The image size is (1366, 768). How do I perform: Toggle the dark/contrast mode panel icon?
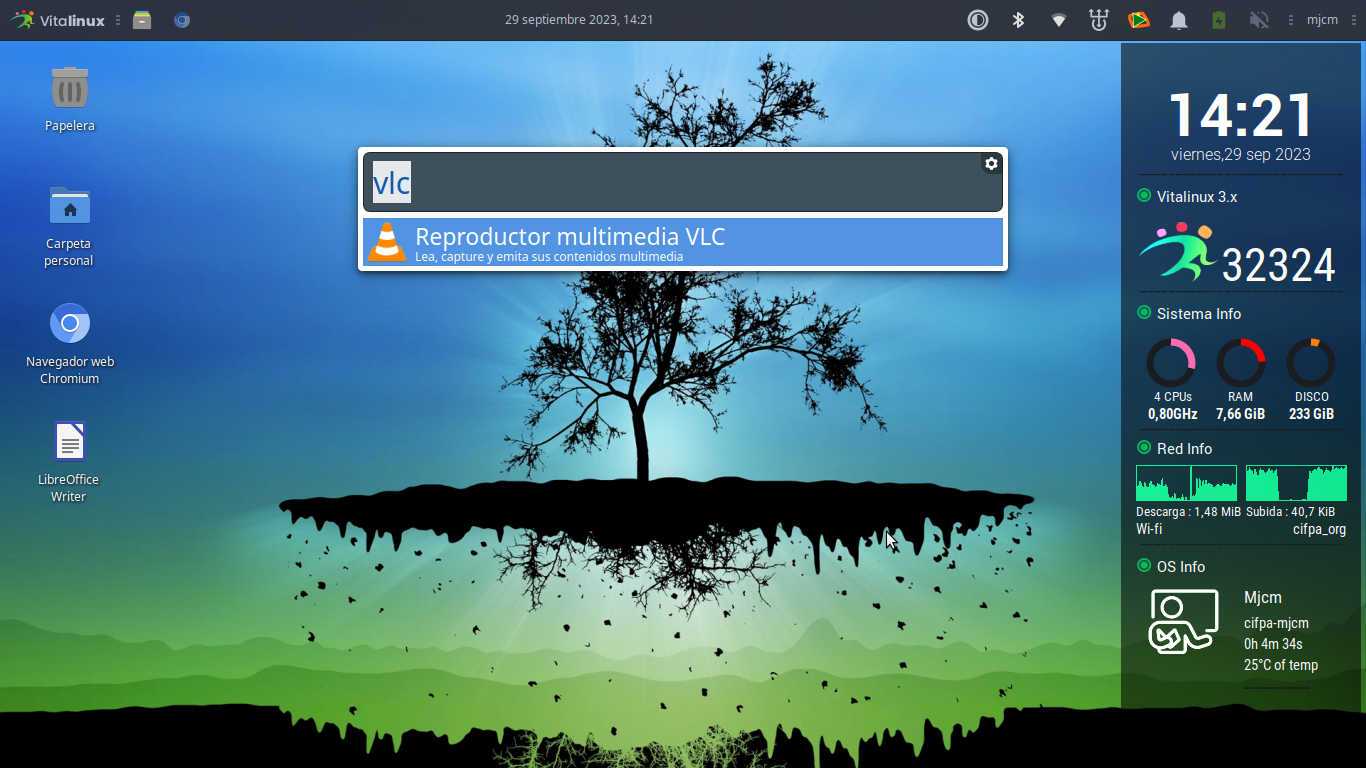point(978,20)
